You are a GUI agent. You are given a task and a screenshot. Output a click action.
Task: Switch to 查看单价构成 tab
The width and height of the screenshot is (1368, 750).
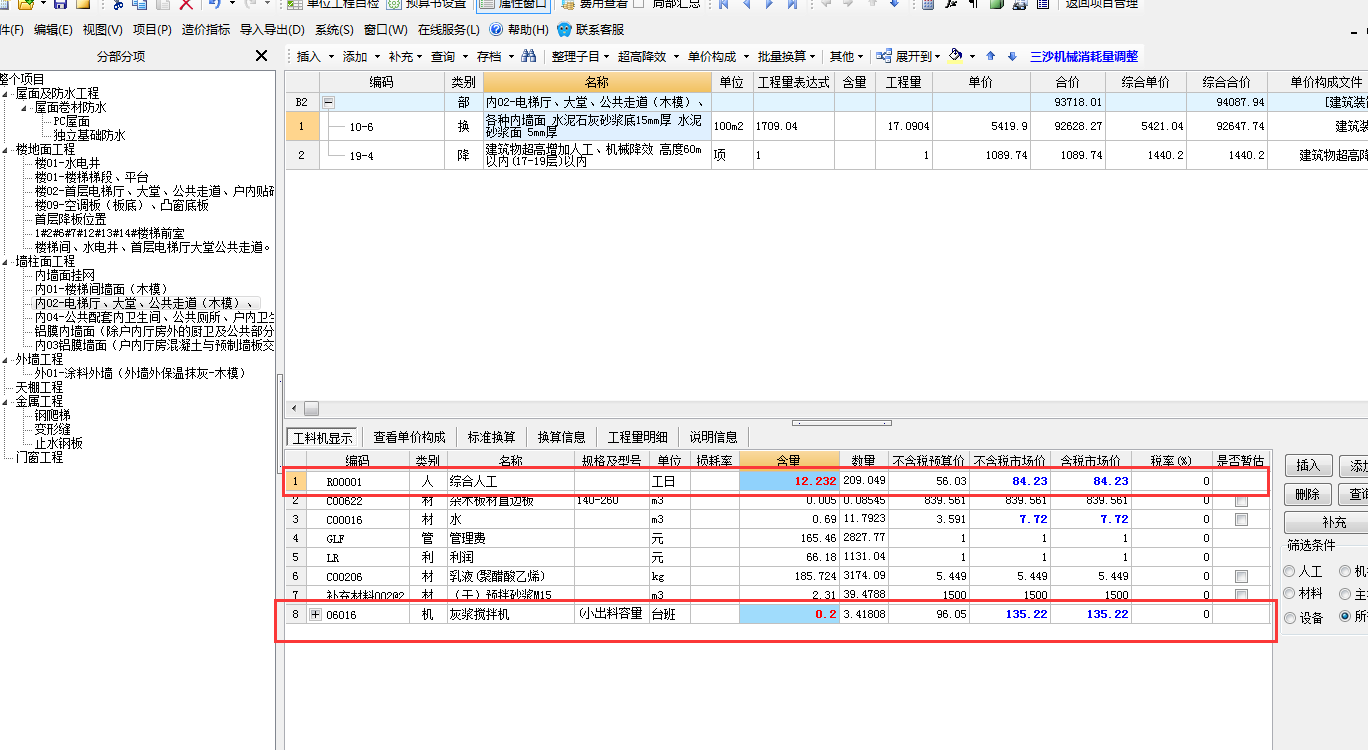[409, 437]
